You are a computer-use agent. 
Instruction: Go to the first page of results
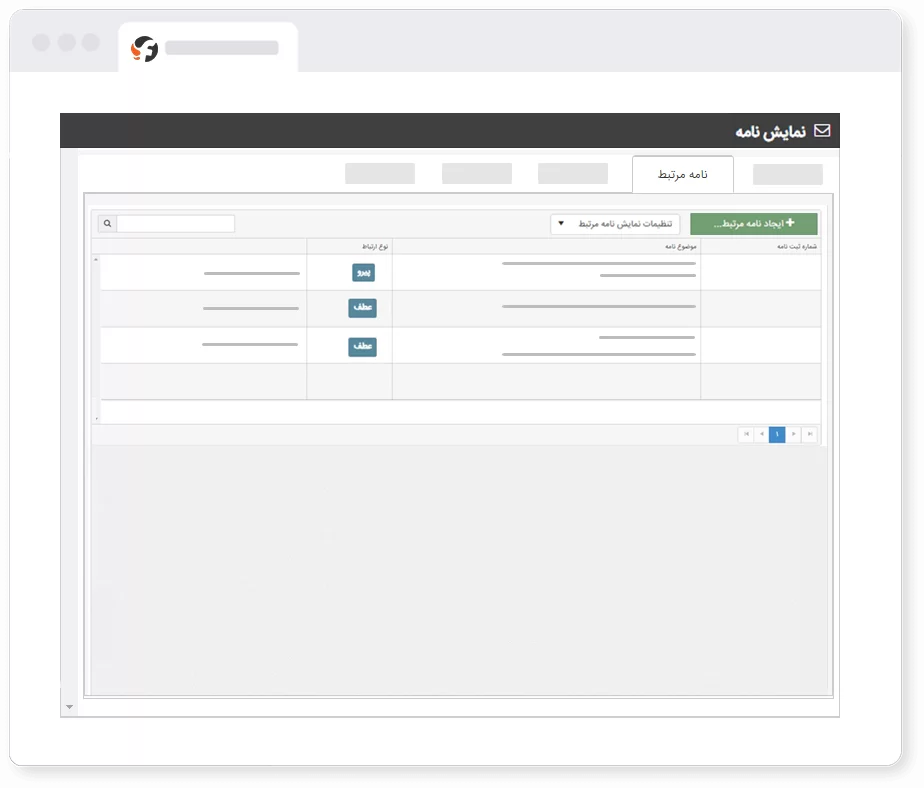[x=746, y=434]
